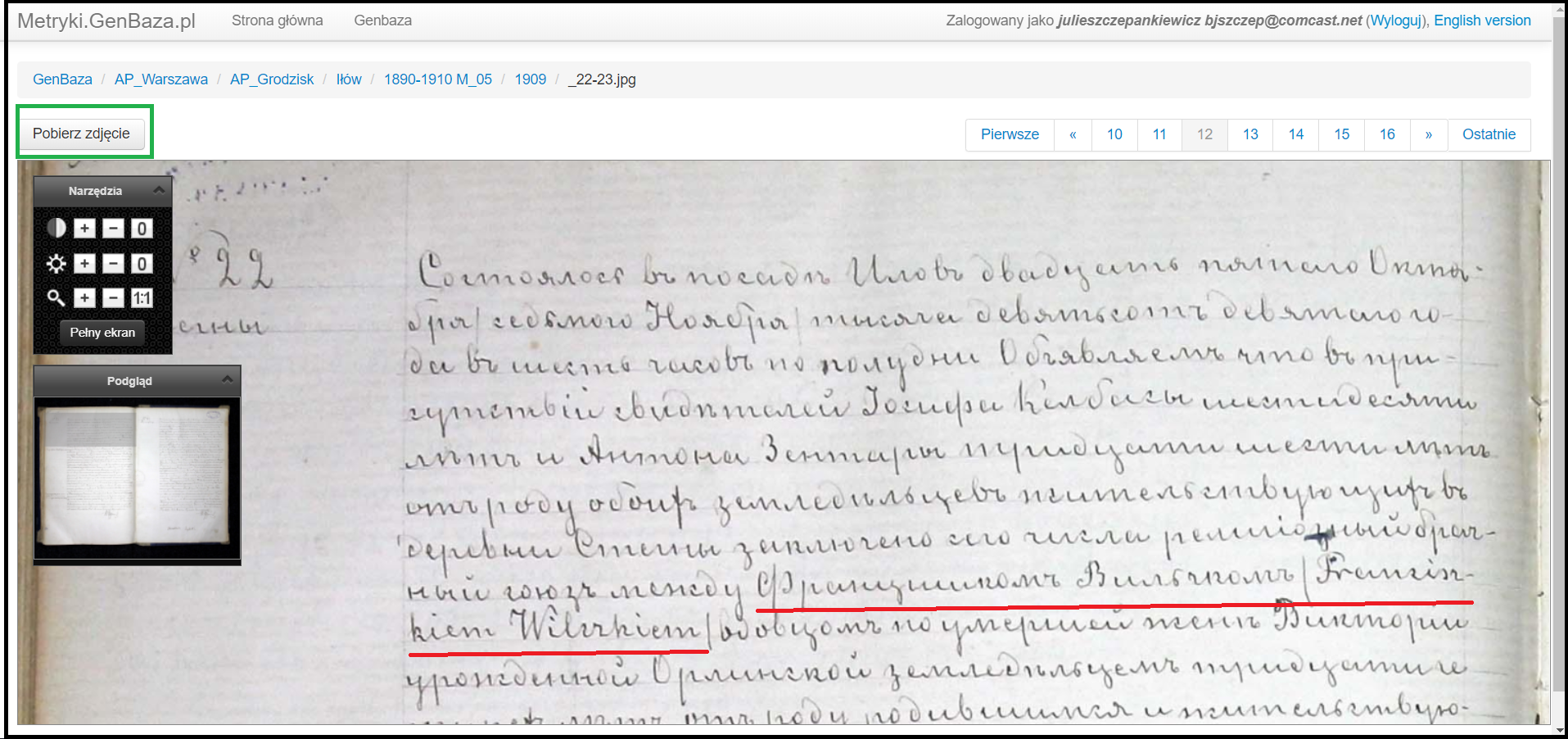
Task: Open Genbaza in top navigation
Action: [x=382, y=20]
